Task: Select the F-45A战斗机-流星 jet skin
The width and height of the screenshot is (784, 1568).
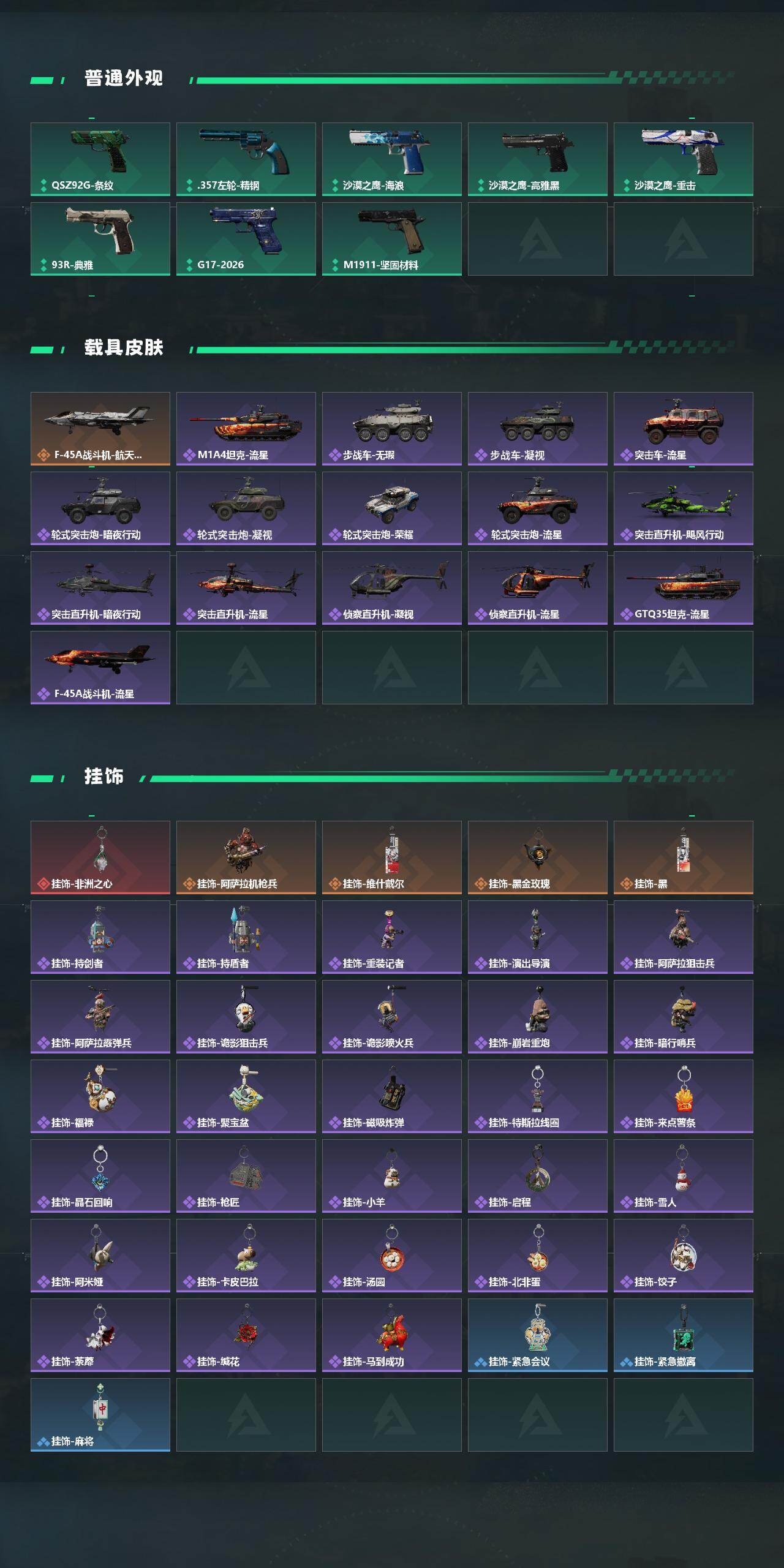Action: pyautogui.click(x=100, y=668)
